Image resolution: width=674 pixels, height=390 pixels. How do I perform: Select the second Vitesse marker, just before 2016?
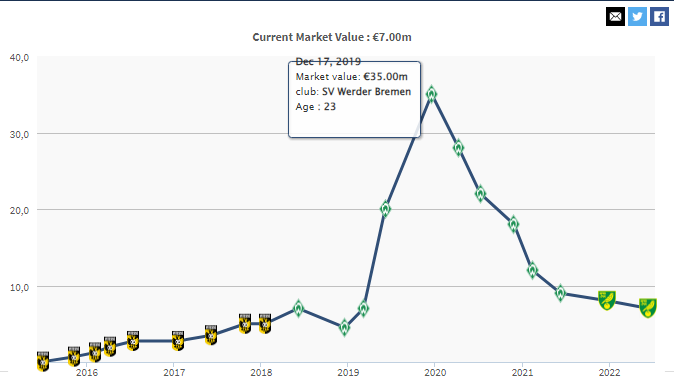[74, 356]
